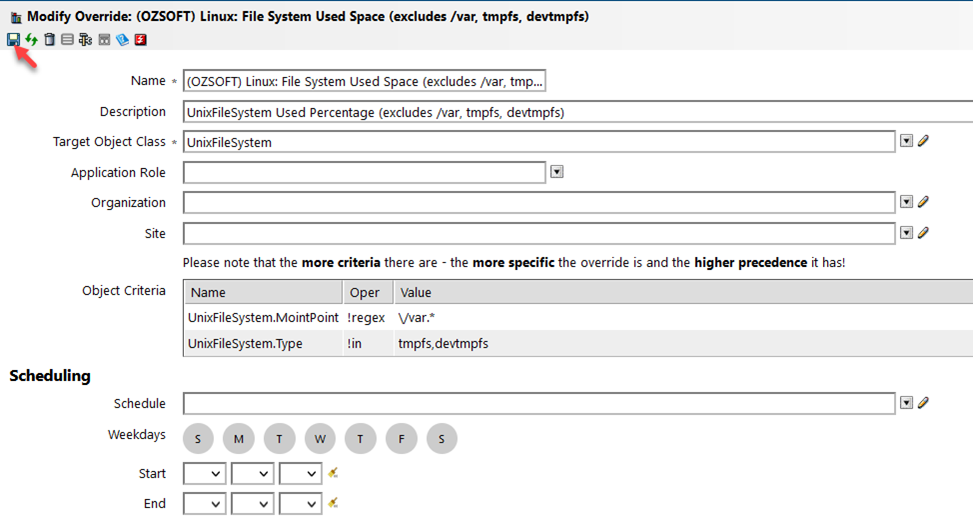Click the Name input field

(x=364, y=81)
